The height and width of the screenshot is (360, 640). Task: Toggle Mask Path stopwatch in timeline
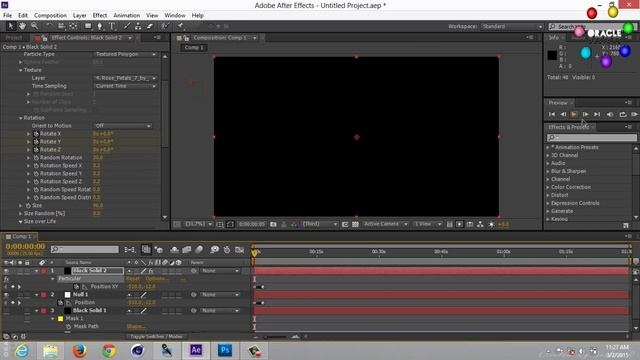coord(68,327)
